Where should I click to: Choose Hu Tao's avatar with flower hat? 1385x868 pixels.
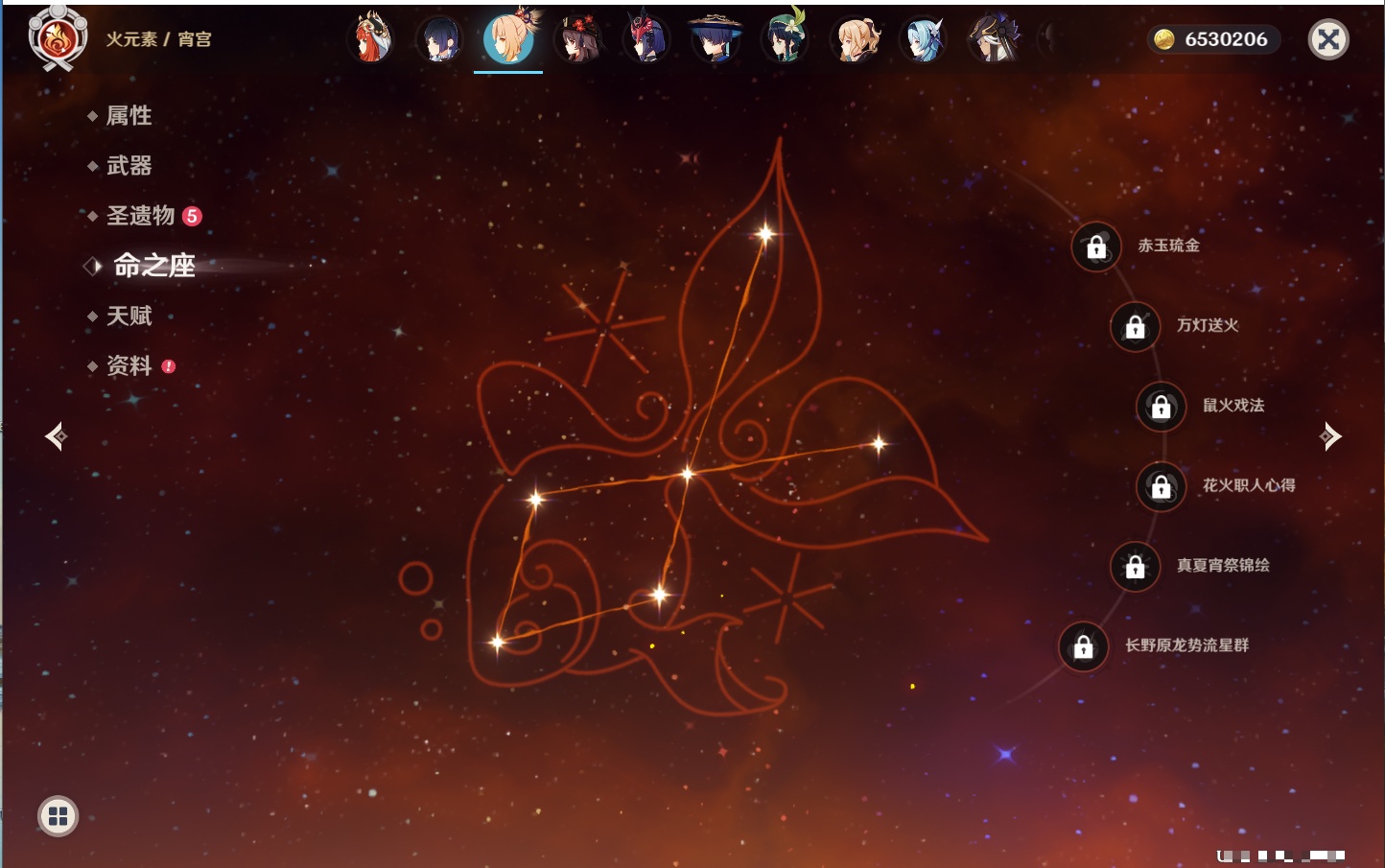pyautogui.click(x=578, y=39)
